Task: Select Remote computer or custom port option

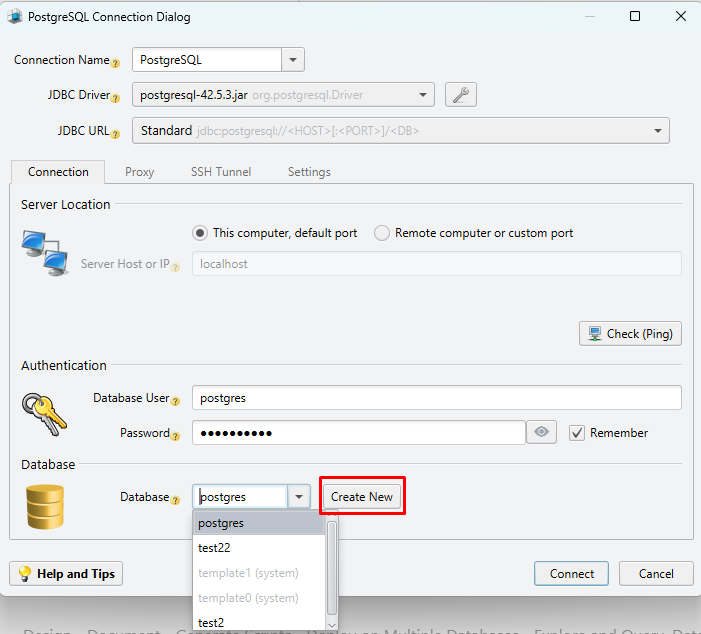Action: coord(474,233)
